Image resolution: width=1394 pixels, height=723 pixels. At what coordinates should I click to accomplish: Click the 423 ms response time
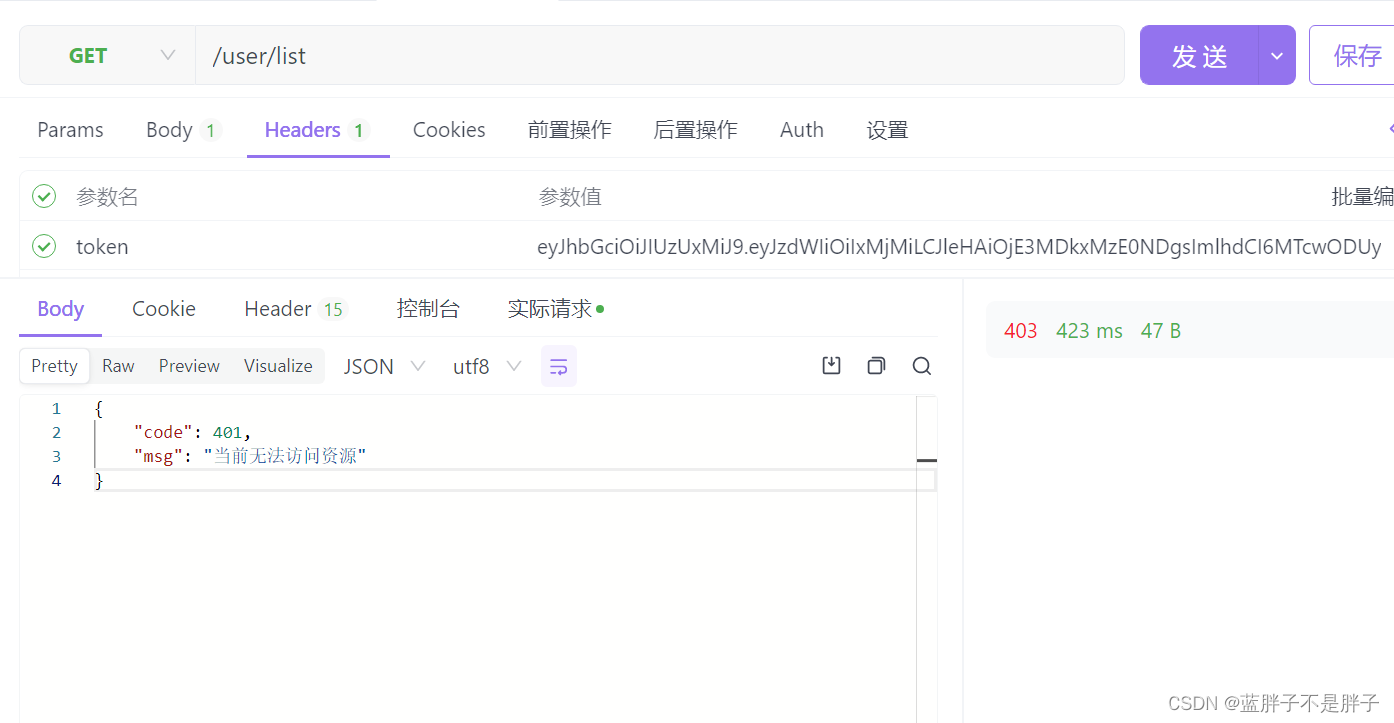(1089, 331)
